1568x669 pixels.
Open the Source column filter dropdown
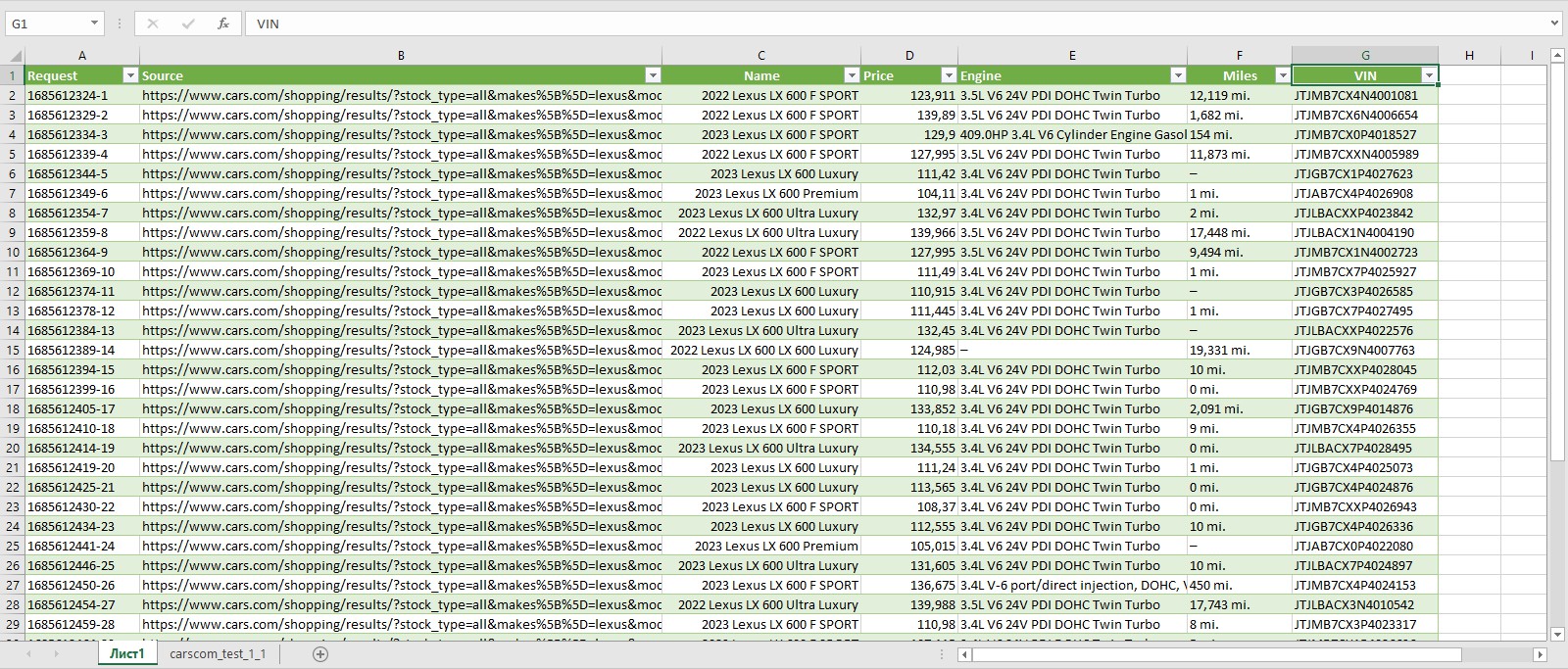click(x=654, y=75)
